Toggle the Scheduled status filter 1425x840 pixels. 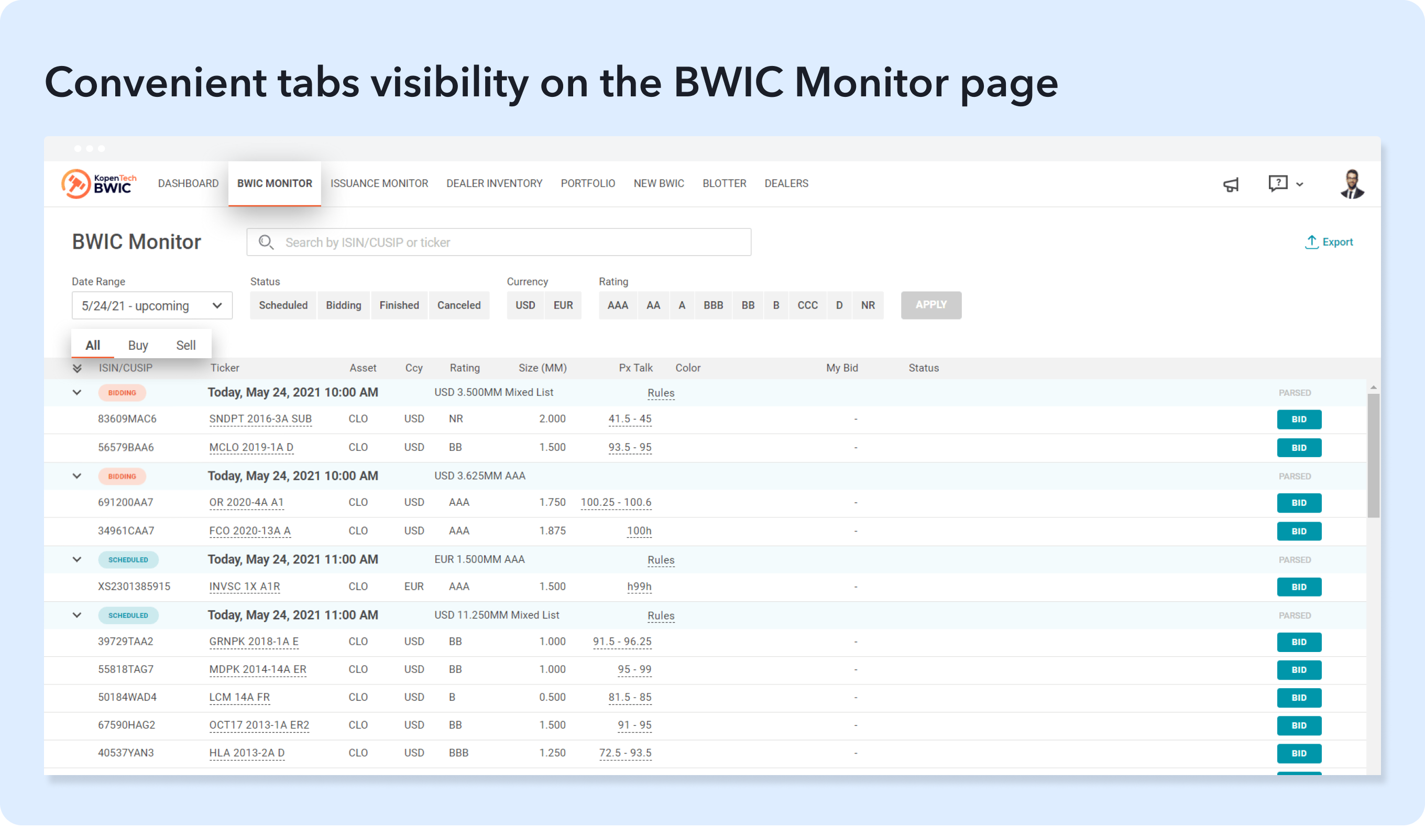pos(283,305)
